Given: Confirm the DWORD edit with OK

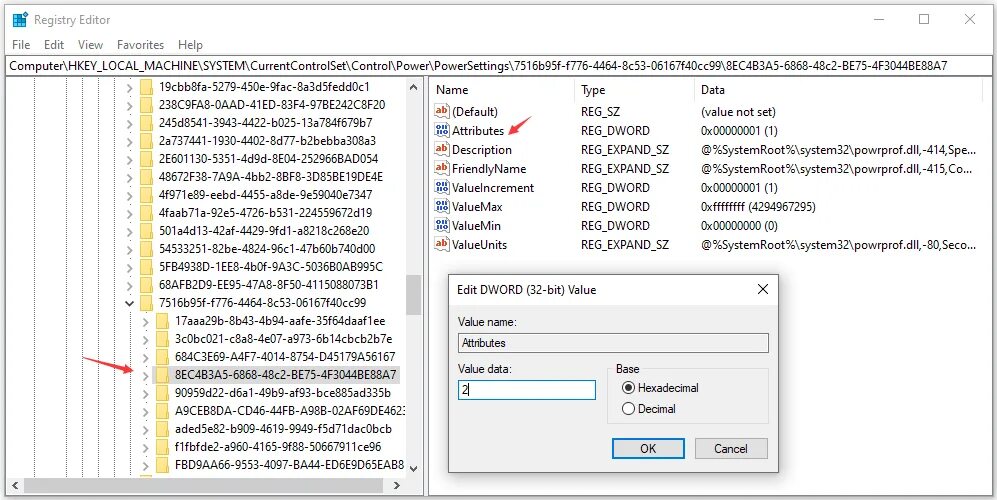Looking at the screenshot, I should 648,448.
